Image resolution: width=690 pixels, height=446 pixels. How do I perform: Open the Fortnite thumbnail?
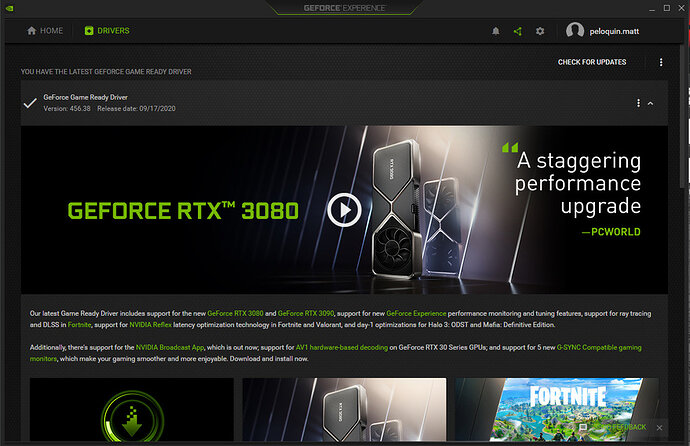tap(557, 409)
